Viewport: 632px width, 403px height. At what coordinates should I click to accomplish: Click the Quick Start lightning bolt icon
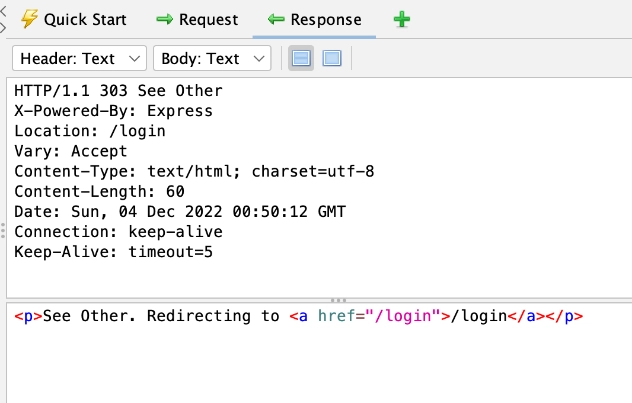coord(29,19)
